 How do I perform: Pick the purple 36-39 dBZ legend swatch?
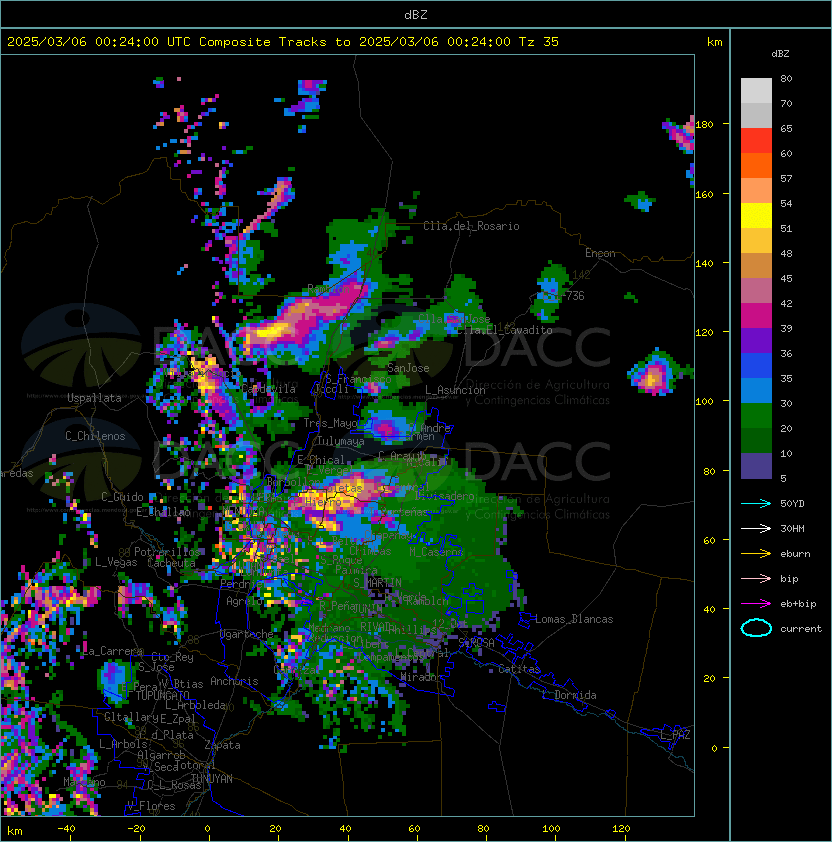(x=756, y=341)
